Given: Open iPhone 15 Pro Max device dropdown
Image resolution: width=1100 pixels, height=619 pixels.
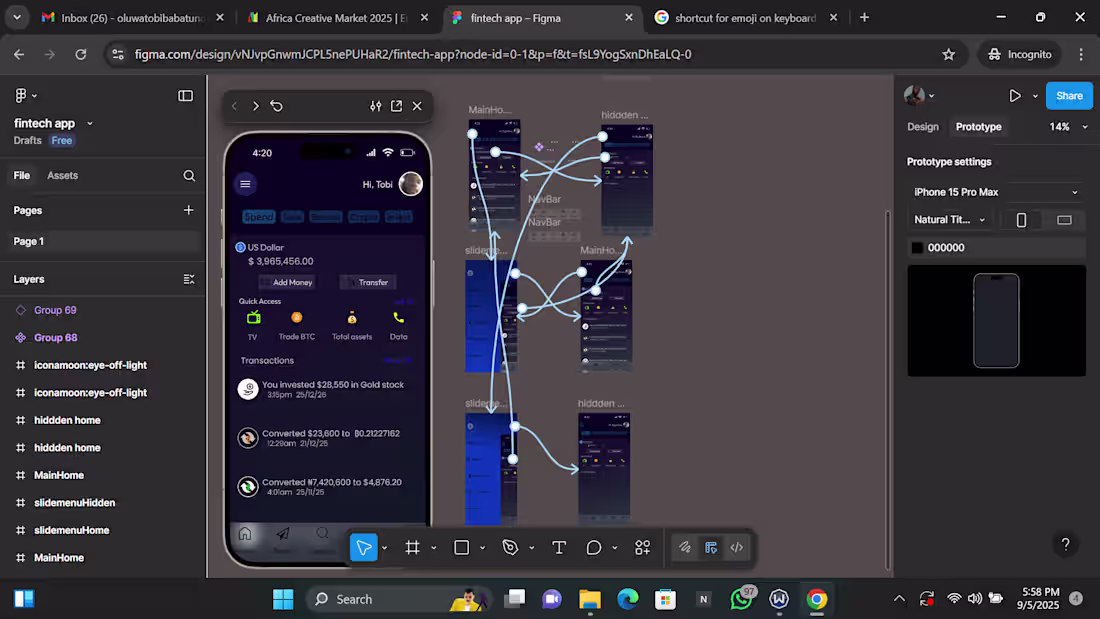Looking at the screenshot, I should pos(995,192).
